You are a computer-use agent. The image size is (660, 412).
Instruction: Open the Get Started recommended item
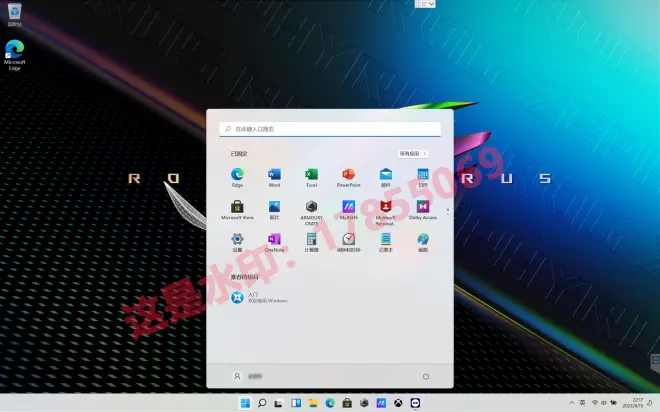(x=260, y=297)
